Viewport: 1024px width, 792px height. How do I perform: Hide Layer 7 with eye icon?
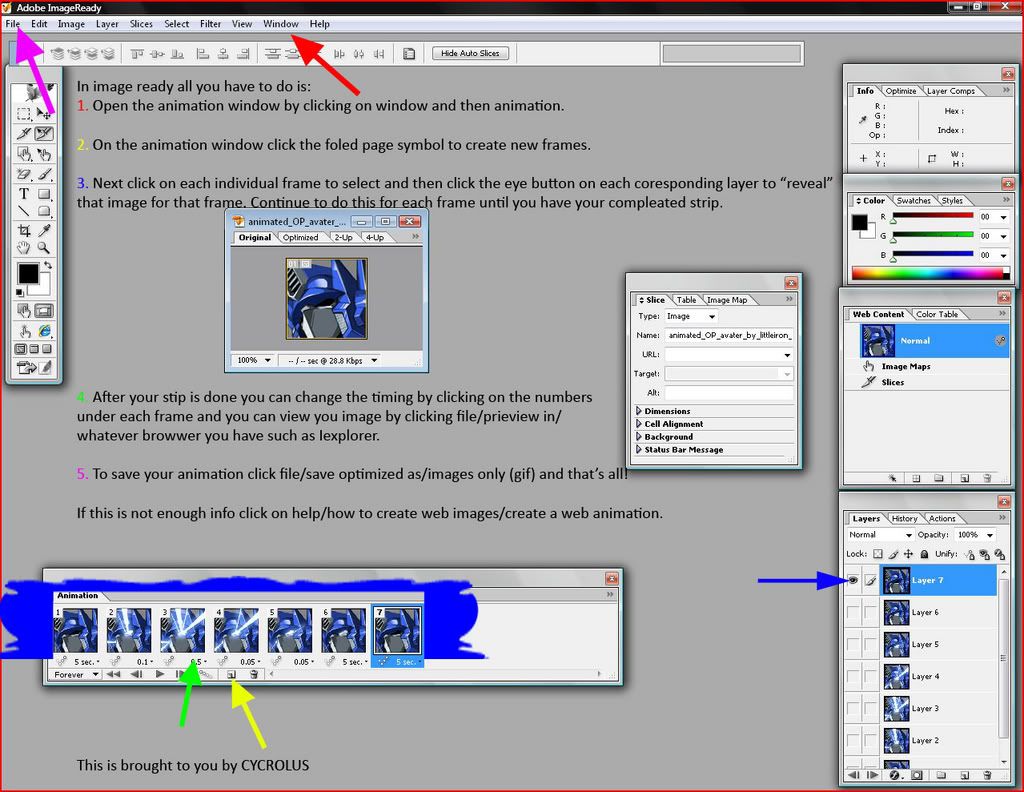click(853, 580)
